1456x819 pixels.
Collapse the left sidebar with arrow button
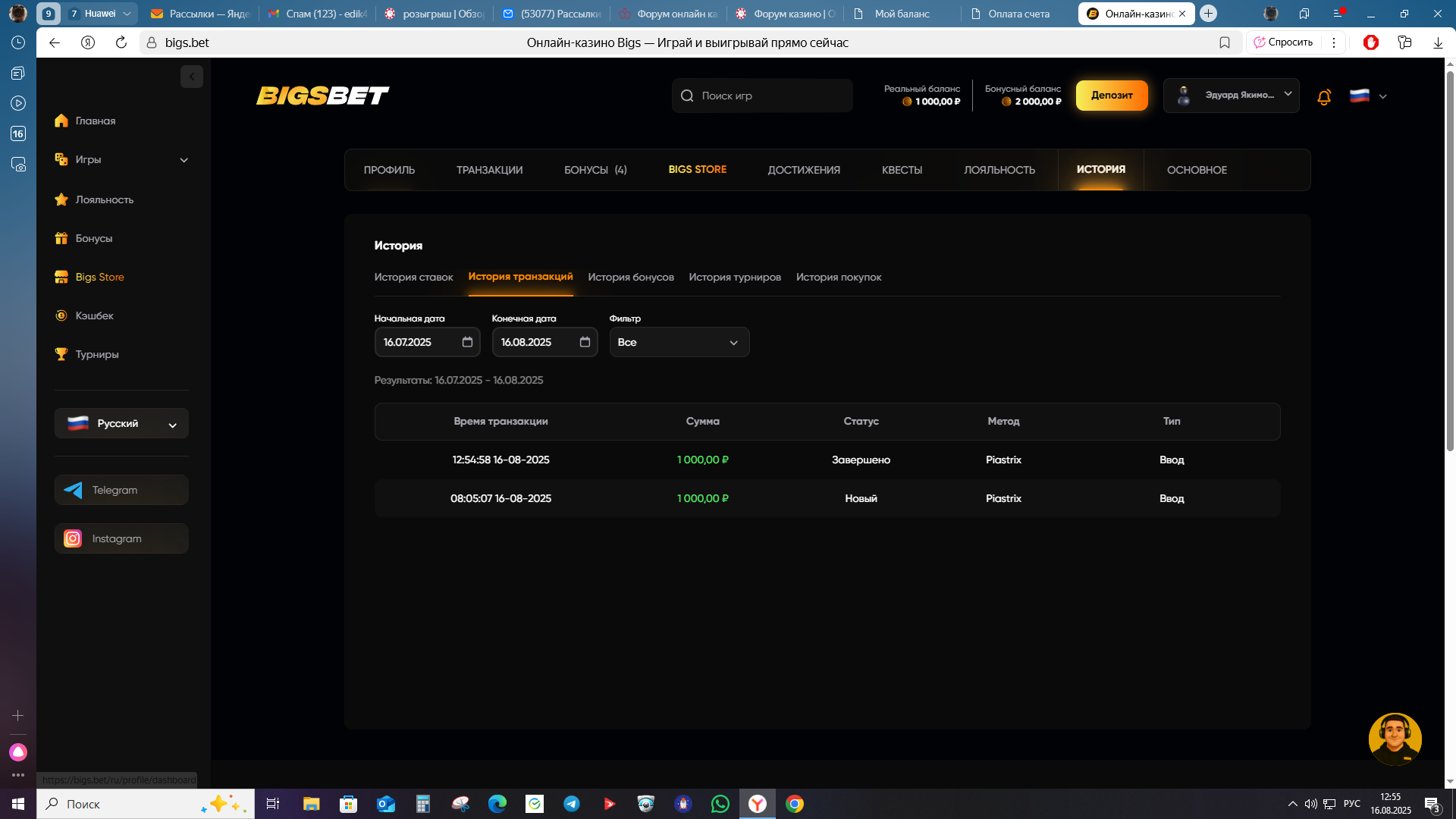tap(192, 77)
